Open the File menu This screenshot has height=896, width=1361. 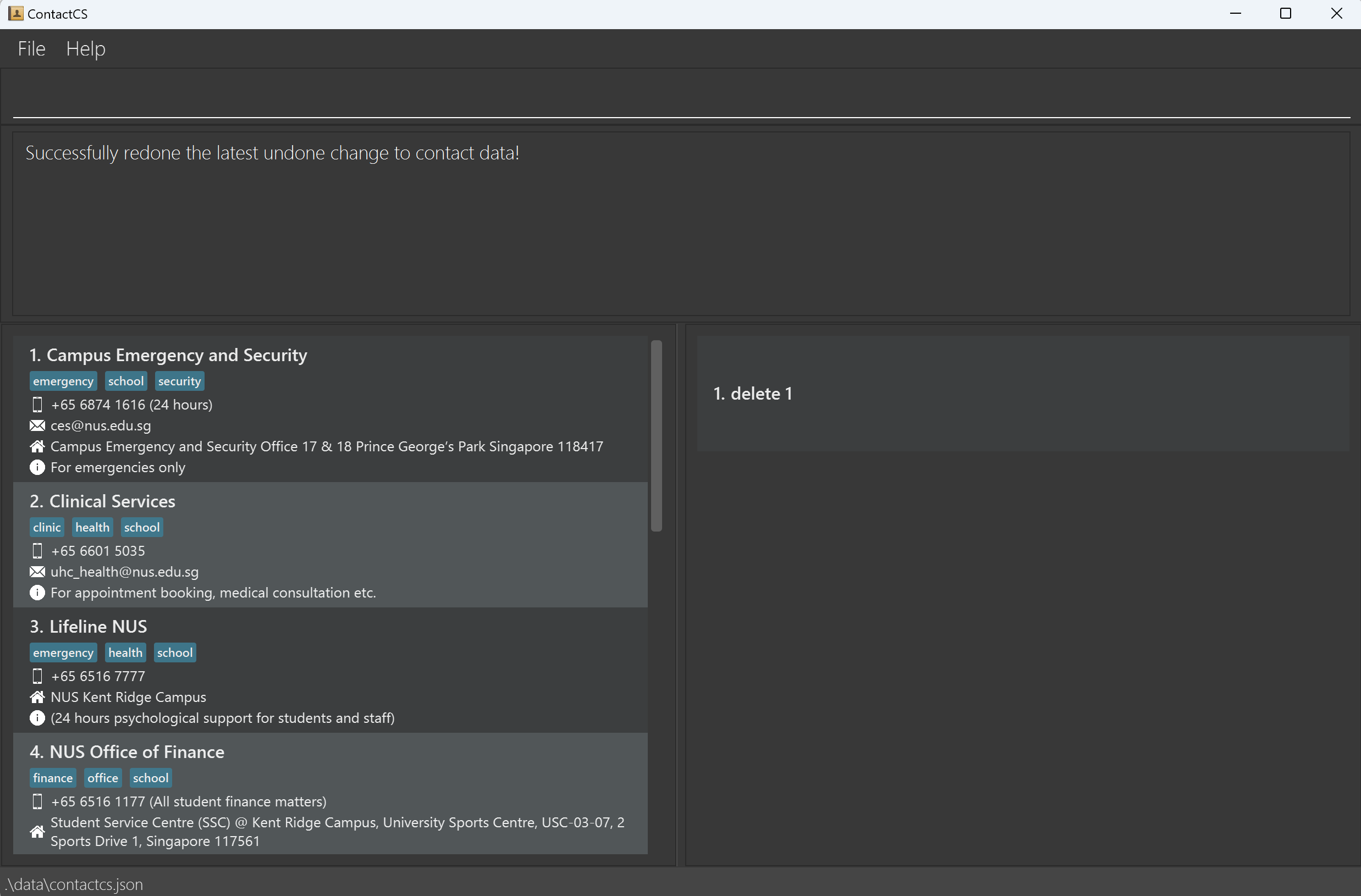(31, 48)
